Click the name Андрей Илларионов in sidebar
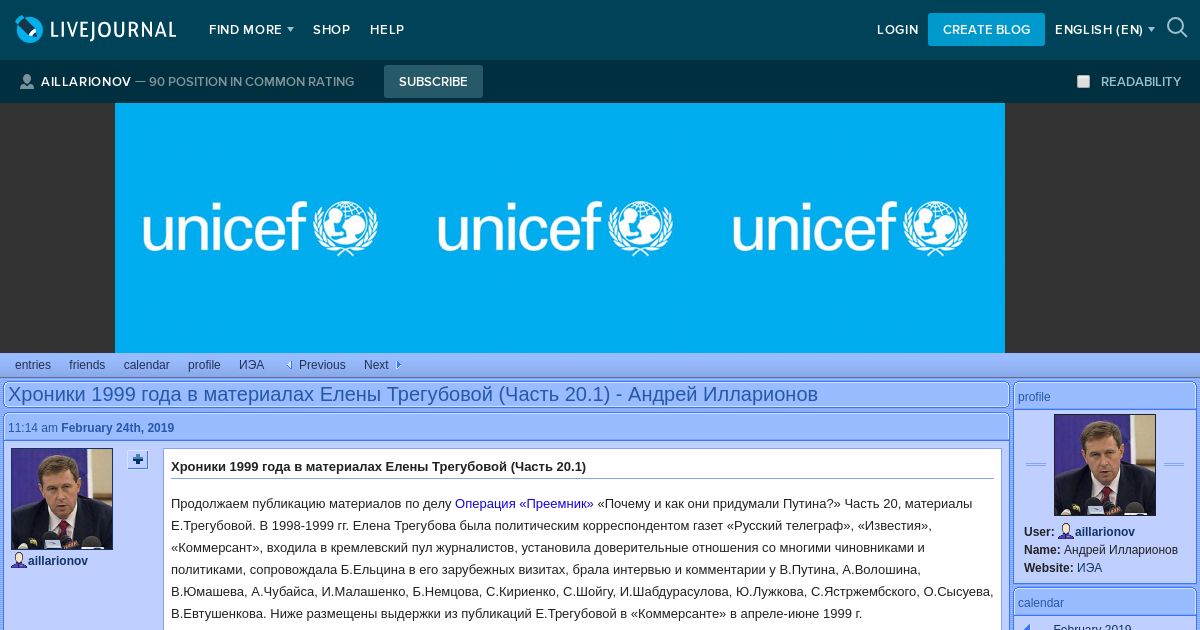Screen dimensions: 1200x630 [1121, 550]
